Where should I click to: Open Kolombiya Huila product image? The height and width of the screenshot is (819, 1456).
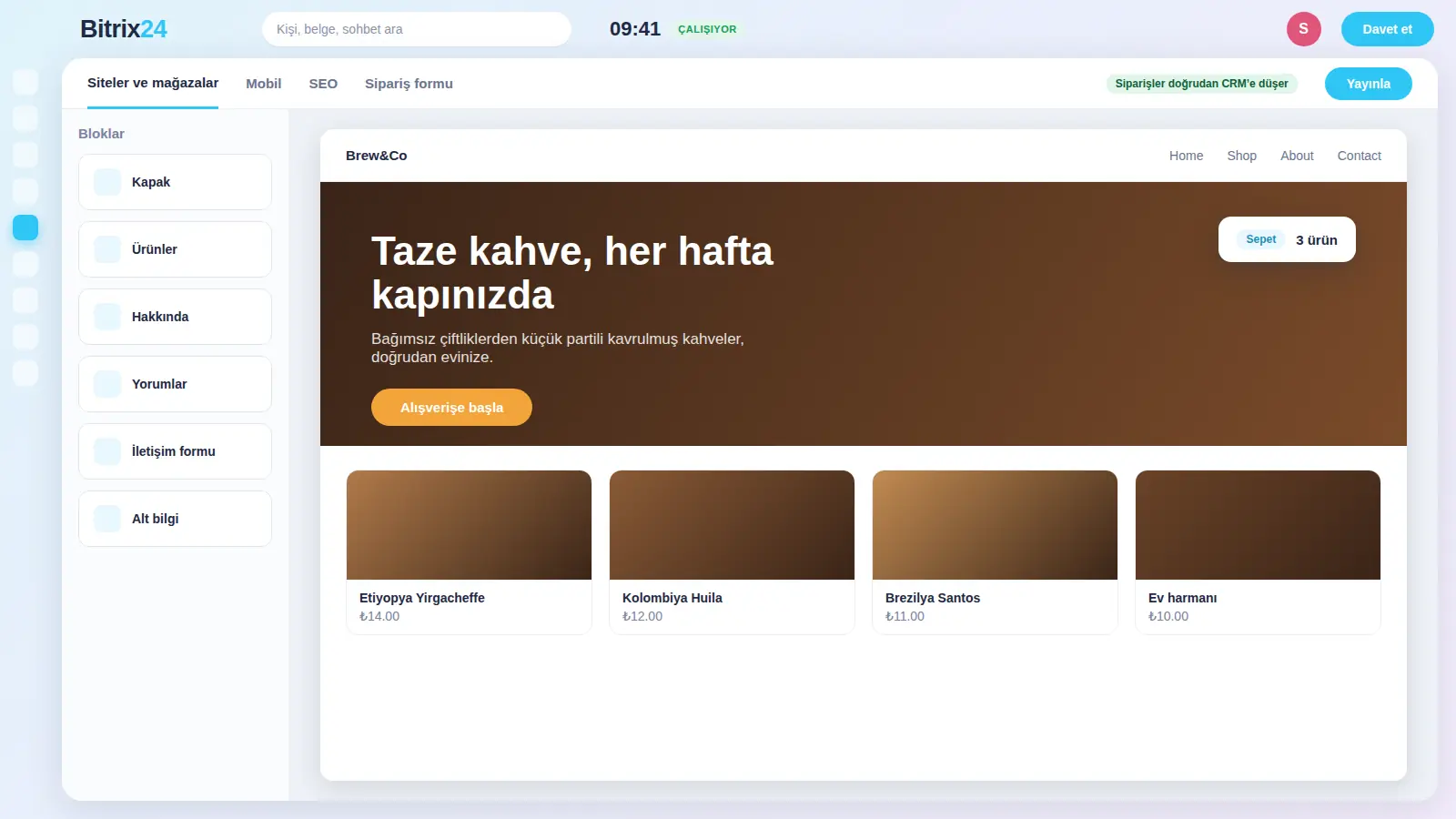(732, 525)
